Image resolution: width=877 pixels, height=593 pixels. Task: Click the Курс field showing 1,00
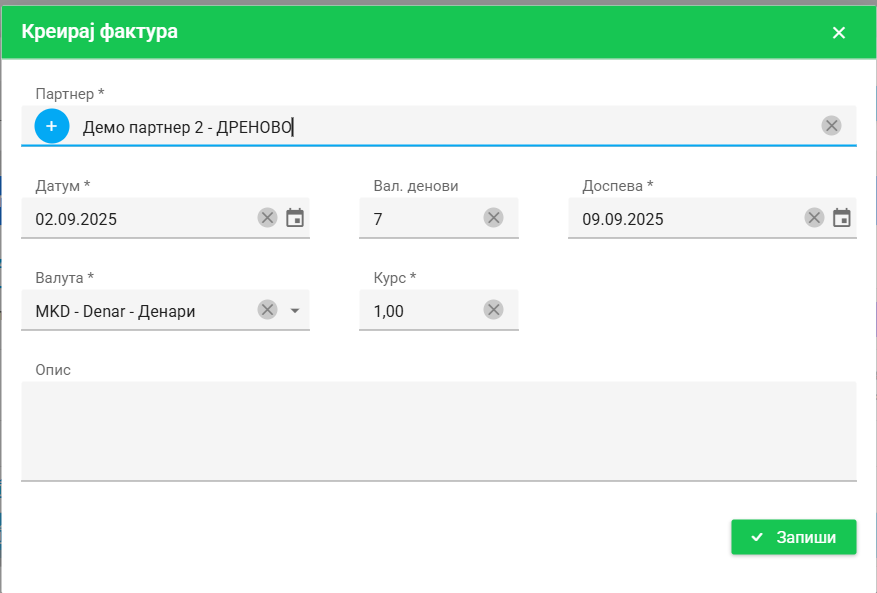[420, 310]
